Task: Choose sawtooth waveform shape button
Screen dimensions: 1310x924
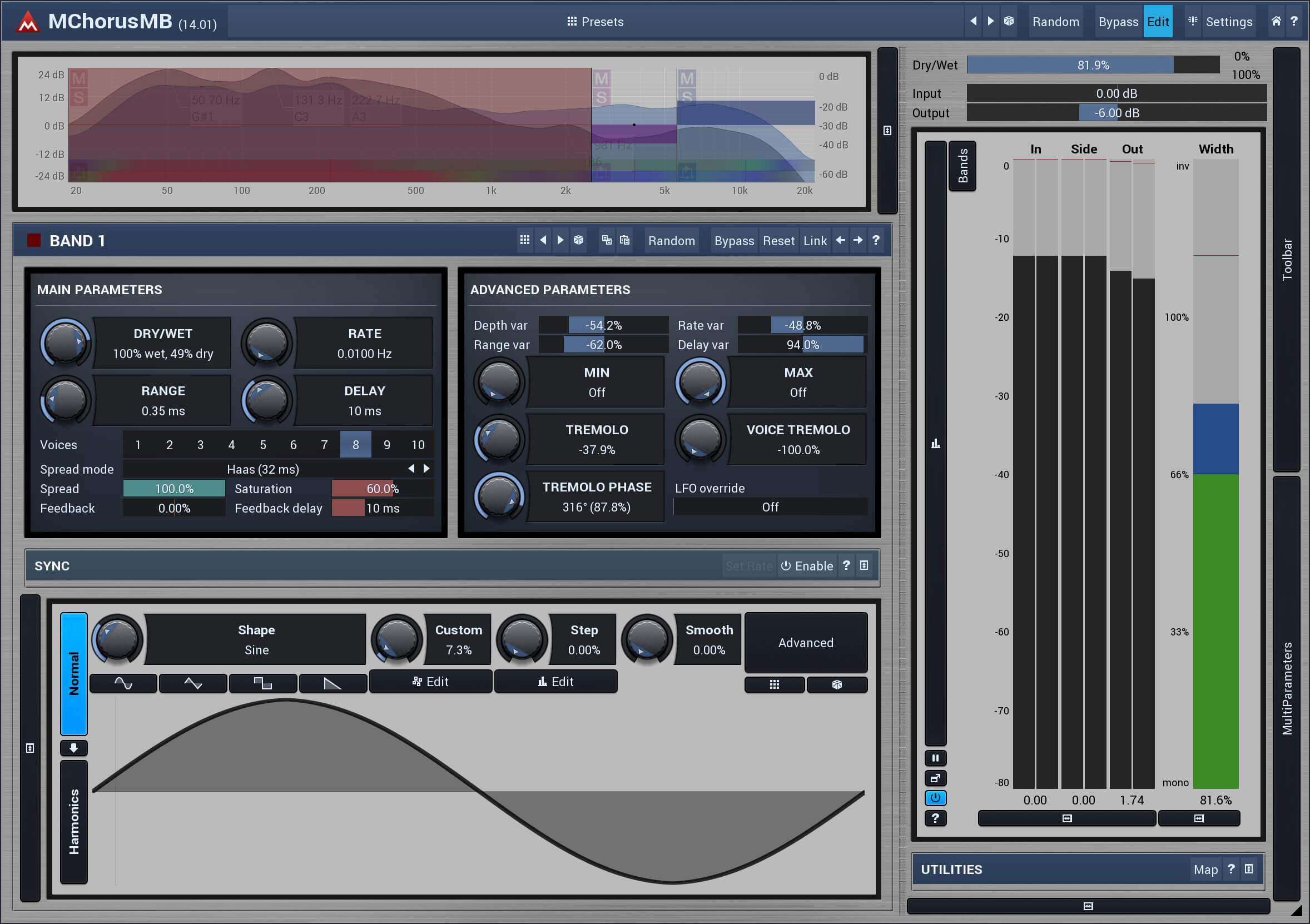Action: (333, 683)
